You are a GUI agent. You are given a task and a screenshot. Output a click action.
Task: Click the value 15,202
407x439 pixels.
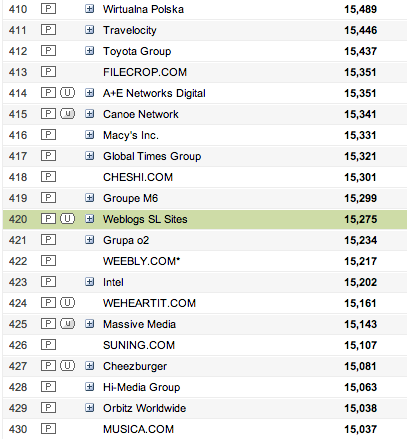click(x=361, y=282)
